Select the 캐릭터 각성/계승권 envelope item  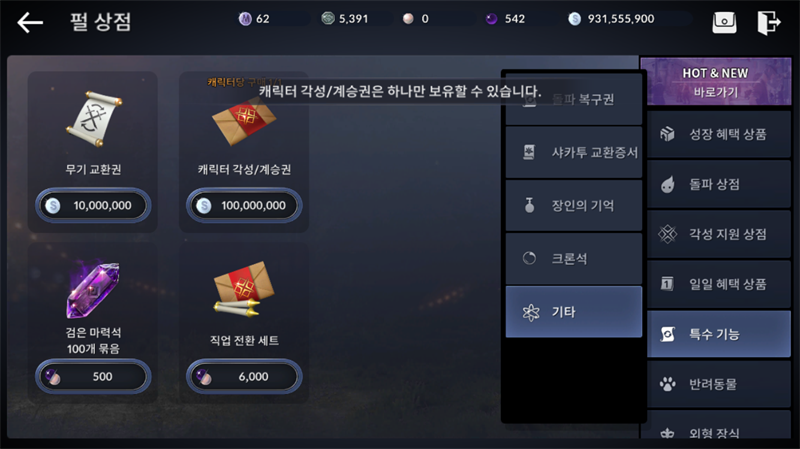pyautogui.click(x=244, y=121)
